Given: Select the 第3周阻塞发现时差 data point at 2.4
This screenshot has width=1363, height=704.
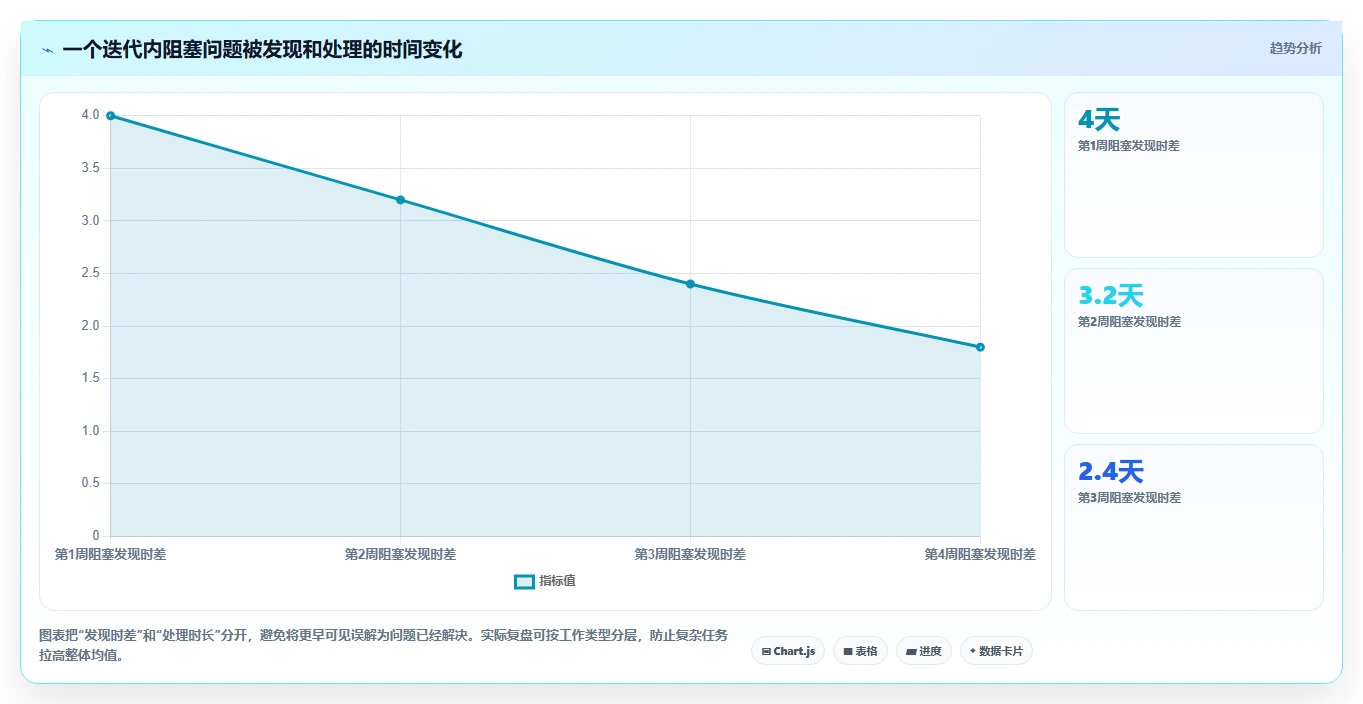Looking at the screenshot, I should pos(690,284).
